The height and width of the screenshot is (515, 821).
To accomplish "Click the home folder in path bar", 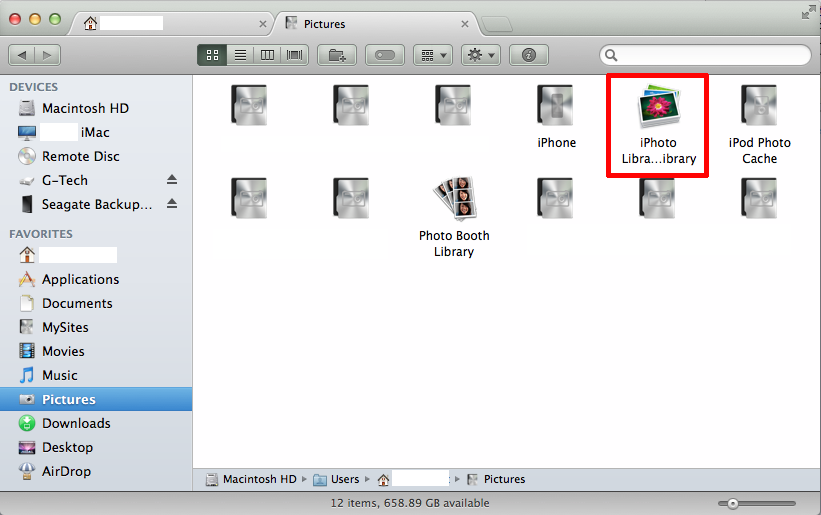I will [413, 479].
